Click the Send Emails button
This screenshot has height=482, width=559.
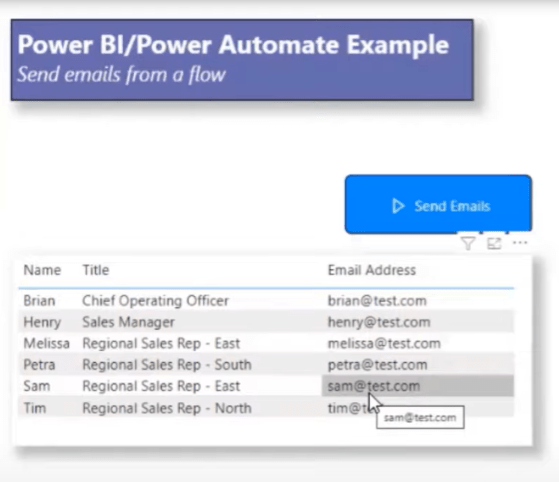click(x=438, y=204)
